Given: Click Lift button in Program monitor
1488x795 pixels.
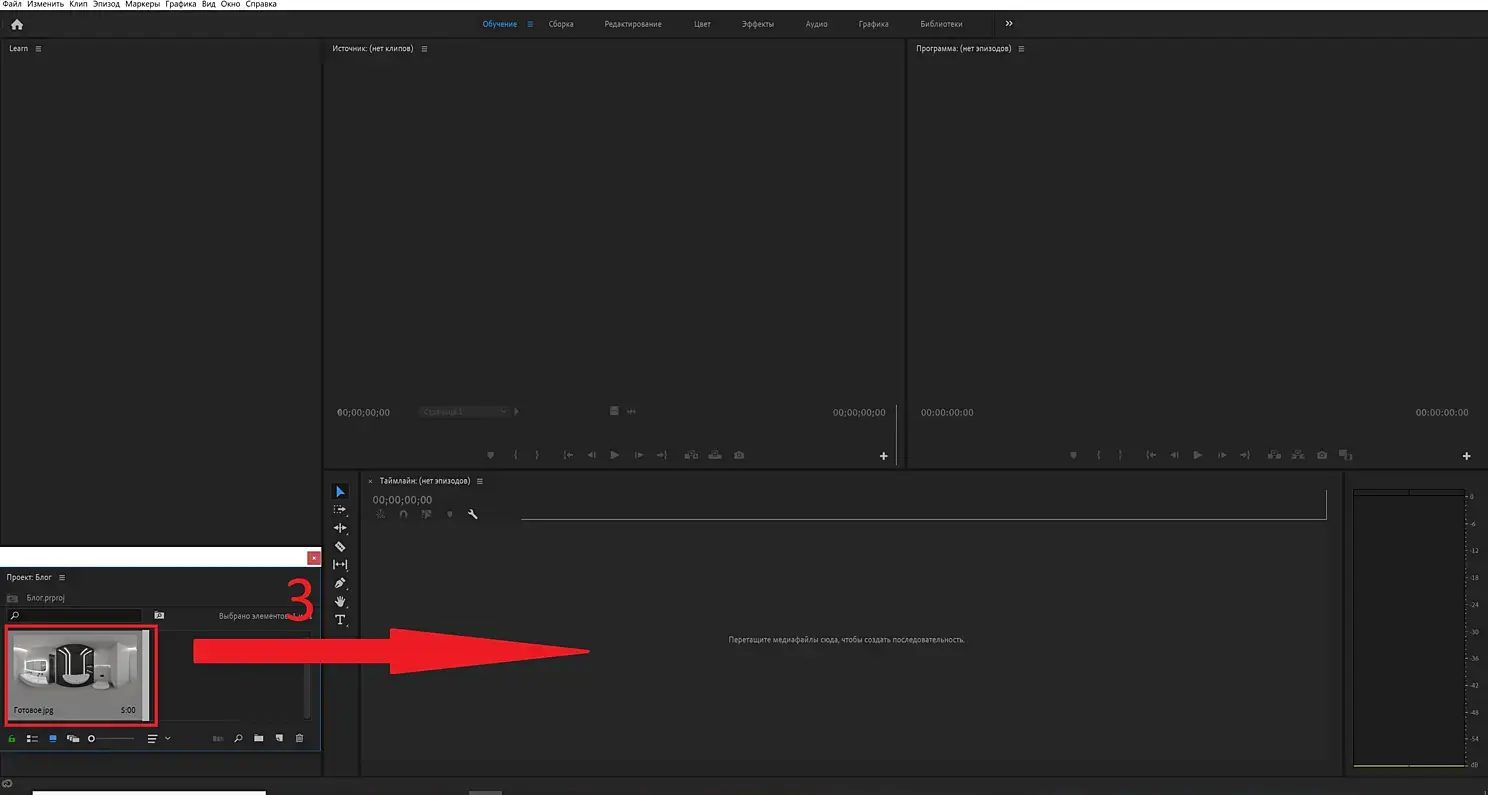Looking at the screenshot, I should [x=1274, y=455].
